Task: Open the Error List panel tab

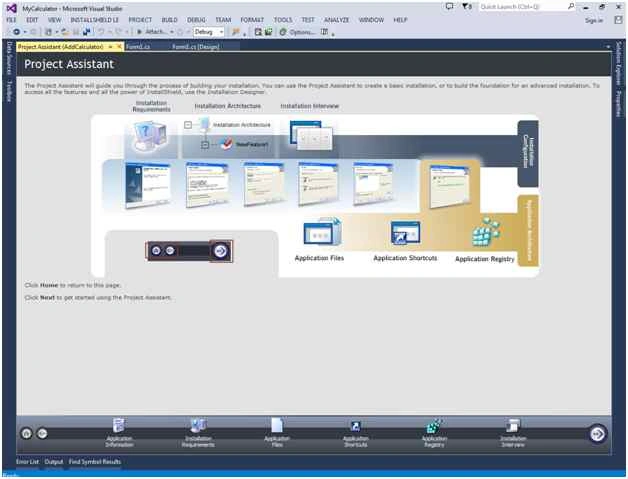Action: click(x=27, y=462)
